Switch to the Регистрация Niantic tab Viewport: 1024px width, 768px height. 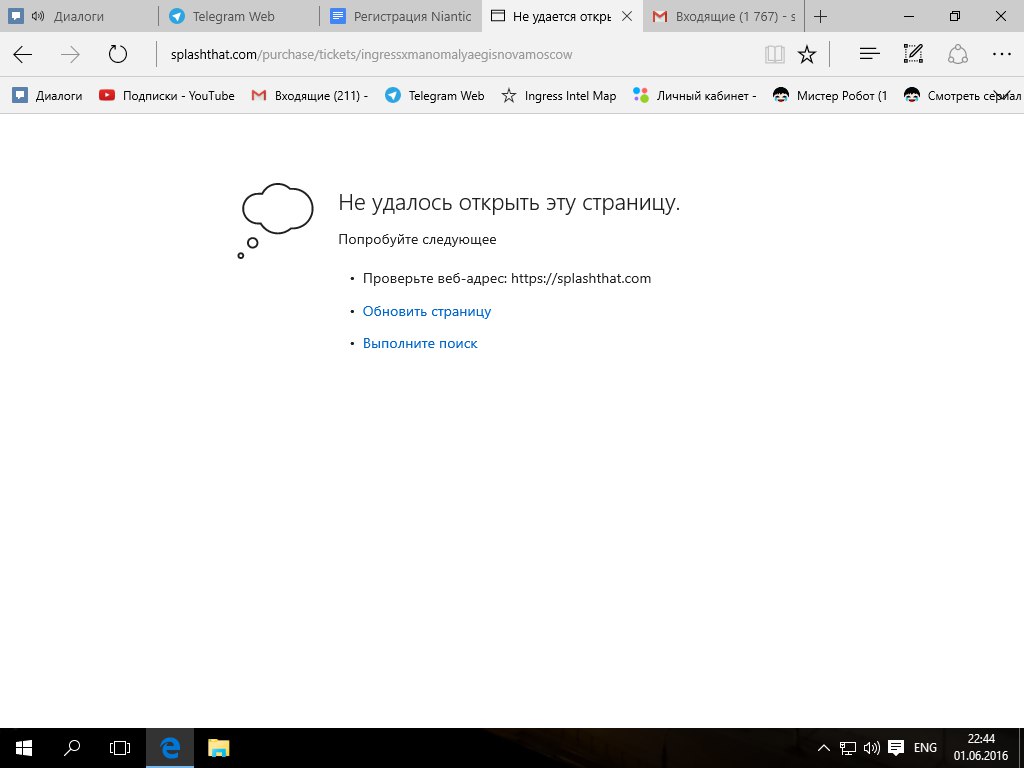coord(401,16)
